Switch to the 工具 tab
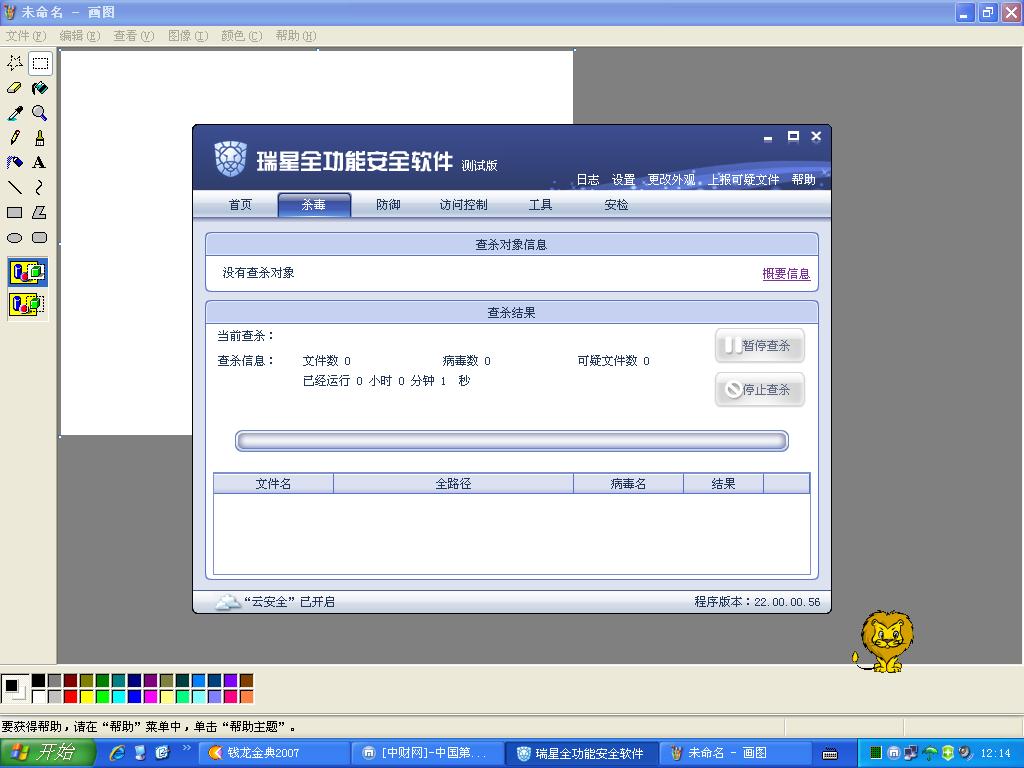 (x=540, y=205)
